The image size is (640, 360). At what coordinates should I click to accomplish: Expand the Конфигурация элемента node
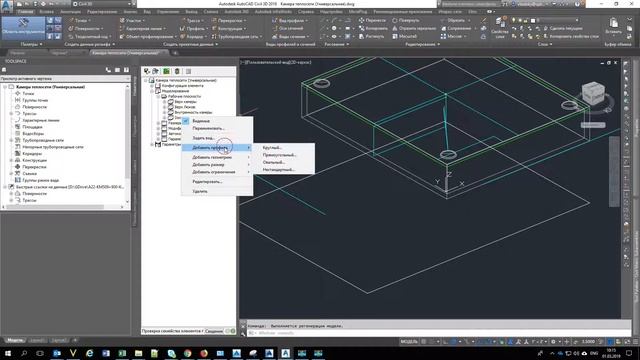coord(152,86)
